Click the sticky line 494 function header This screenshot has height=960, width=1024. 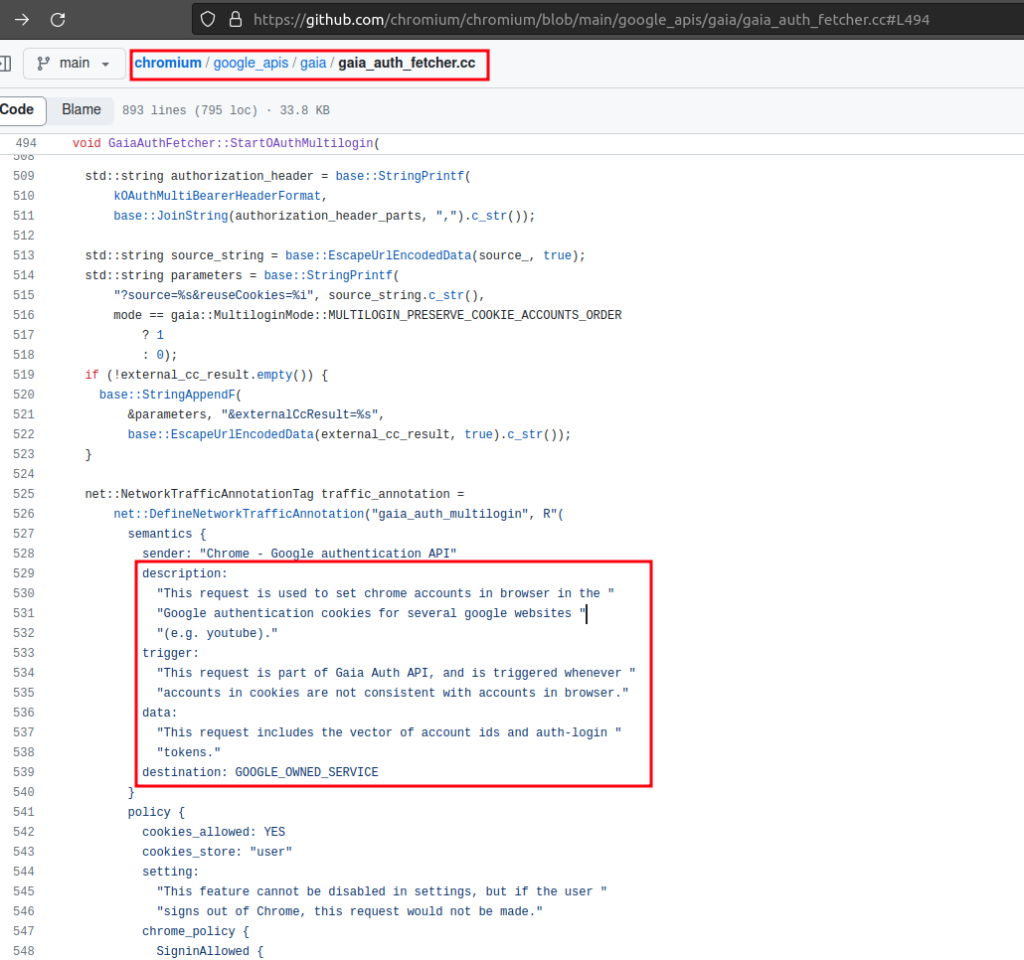(226, 143)
